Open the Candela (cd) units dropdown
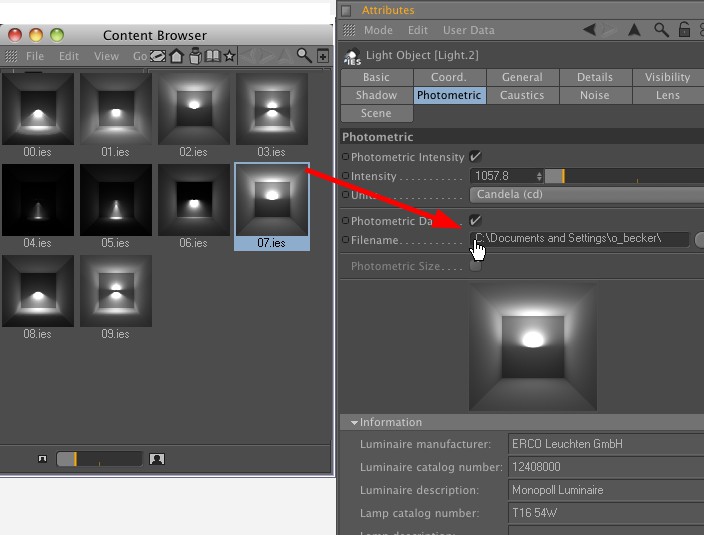The height and width of the screenshot is (535, 704). [x=586, y=195]
